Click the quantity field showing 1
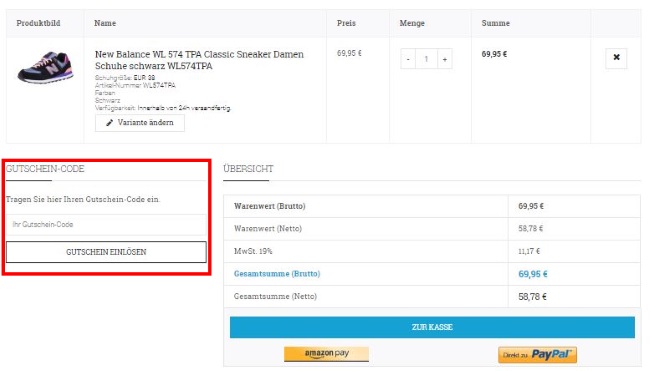Image resolution: width=650 pixels, height=371 pixels. click(x=426, y=59)
